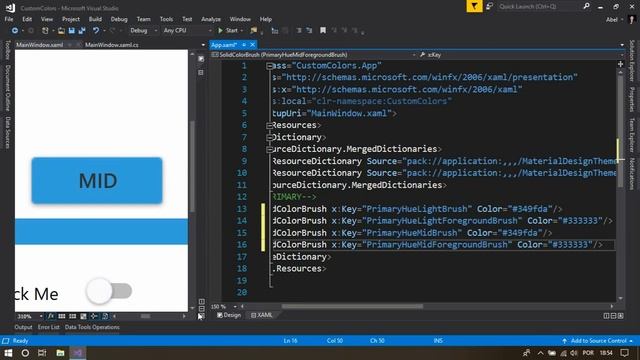The height and width of the screenshot is (360, 640).
Task: Open the Build menu
Action: tap(95, 19)
